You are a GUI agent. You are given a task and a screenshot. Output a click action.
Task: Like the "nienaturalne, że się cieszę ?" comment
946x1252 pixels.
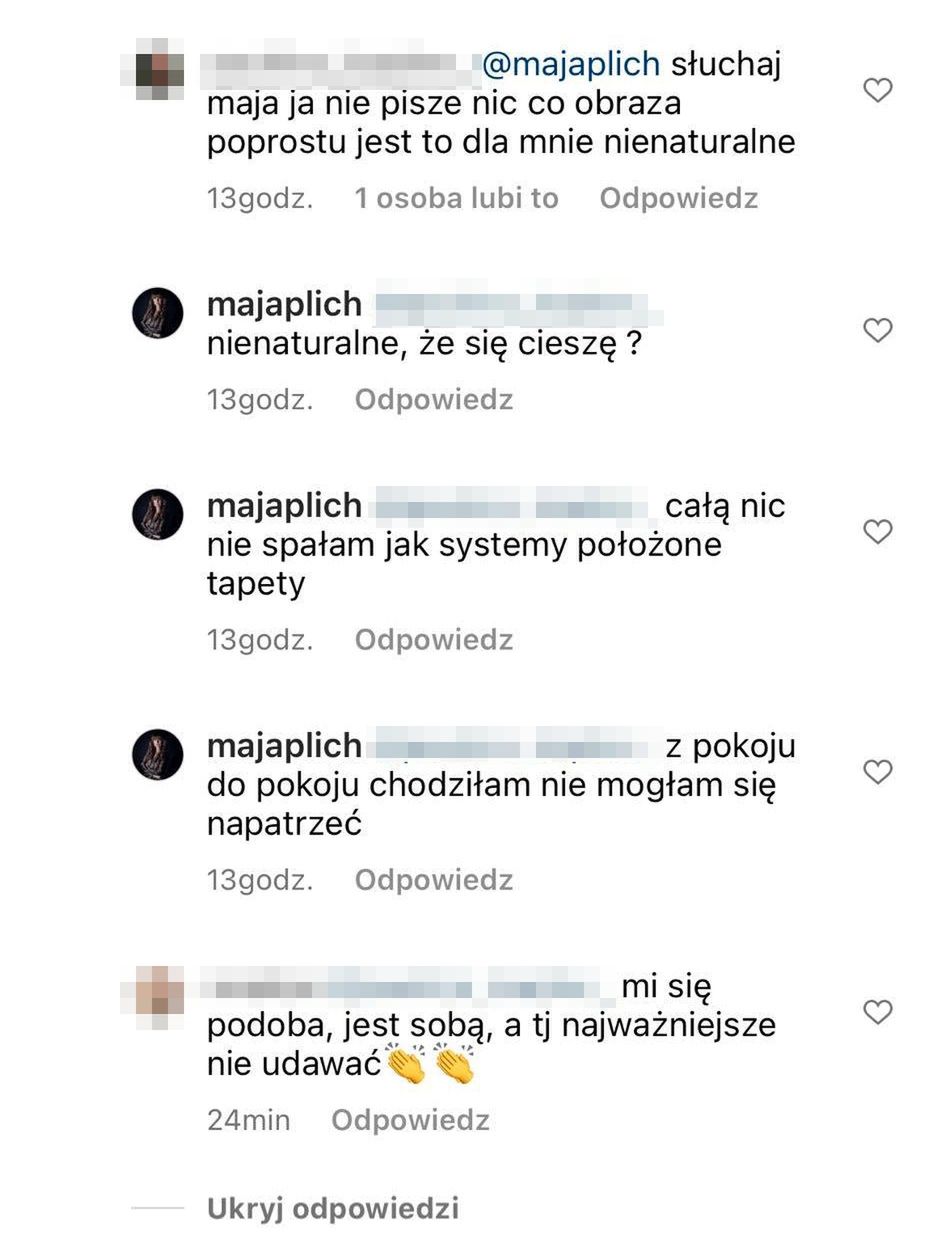877,330
